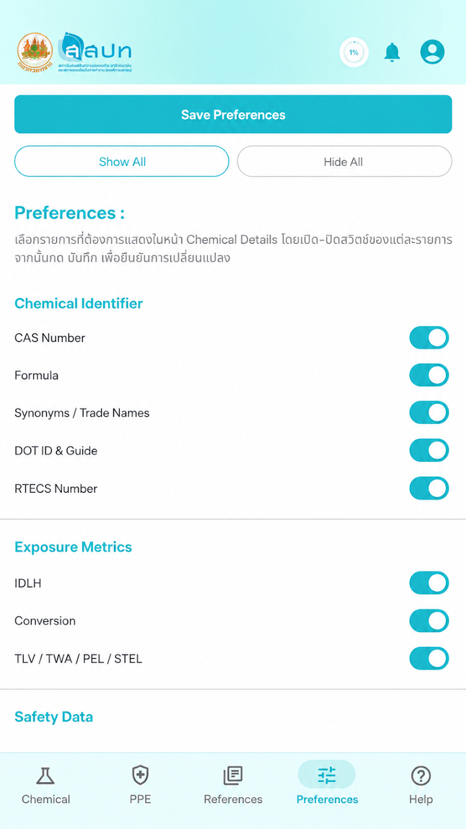Disable the Formula switch

429,375
